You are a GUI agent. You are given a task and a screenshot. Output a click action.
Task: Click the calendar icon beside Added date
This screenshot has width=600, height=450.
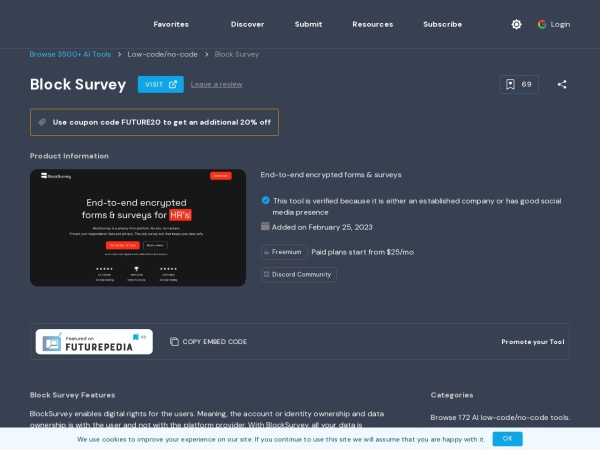coord(265,227)
